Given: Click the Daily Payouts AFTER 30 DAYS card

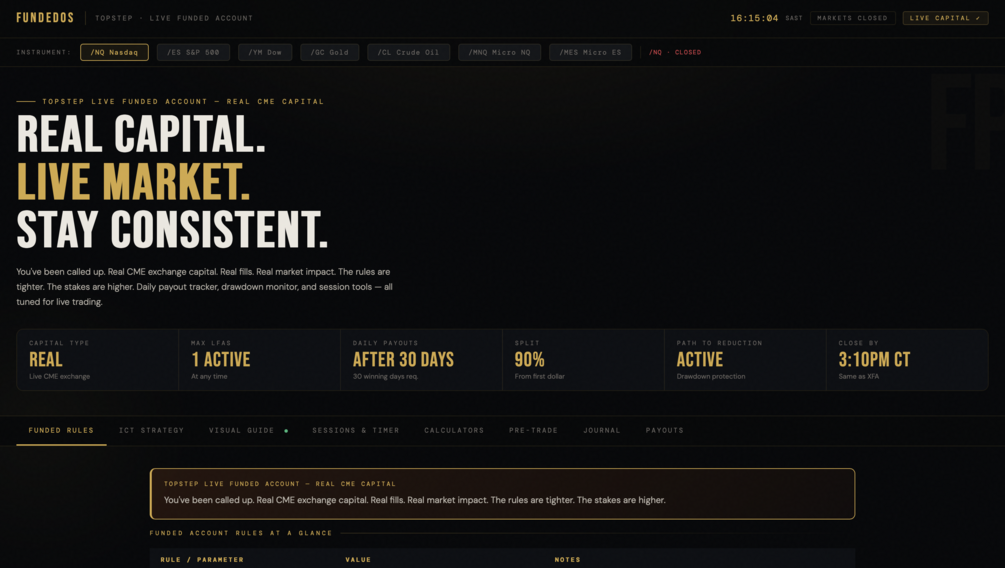Looking at the screenshot, I should point(421,360).
